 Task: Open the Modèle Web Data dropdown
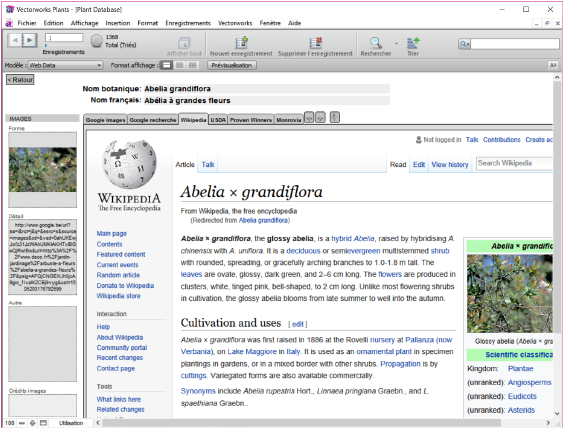[x=65, y=65]
